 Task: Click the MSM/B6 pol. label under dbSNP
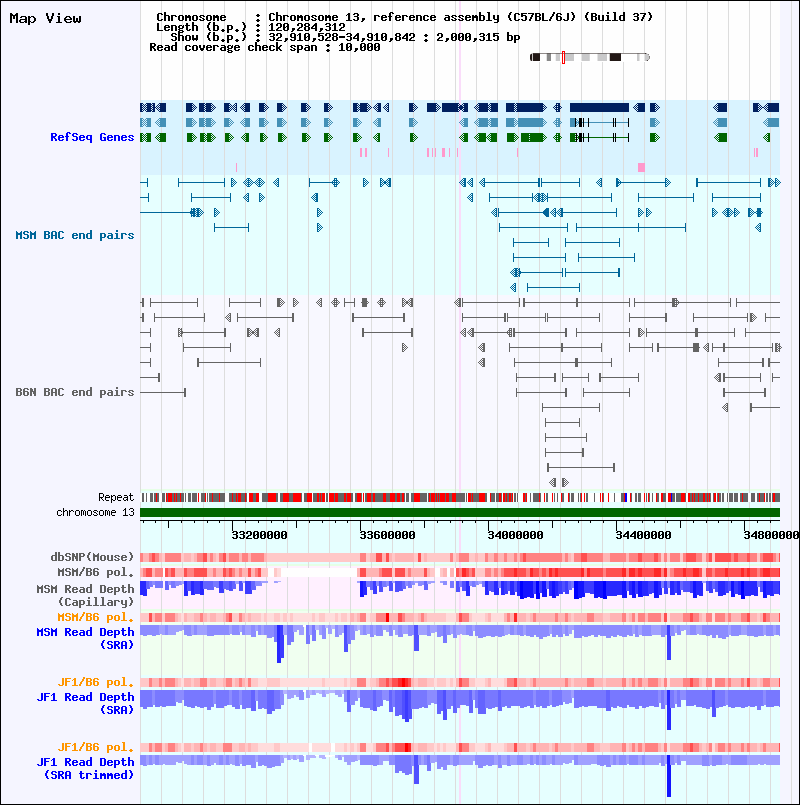(x=95, y=571)
